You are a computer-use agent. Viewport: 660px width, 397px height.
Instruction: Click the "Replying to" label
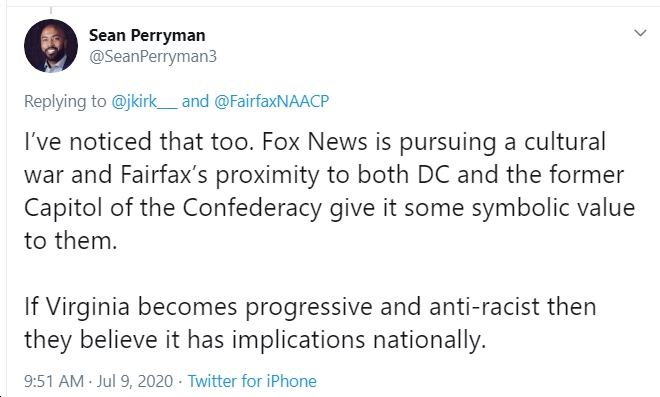(x=65, y=101)
